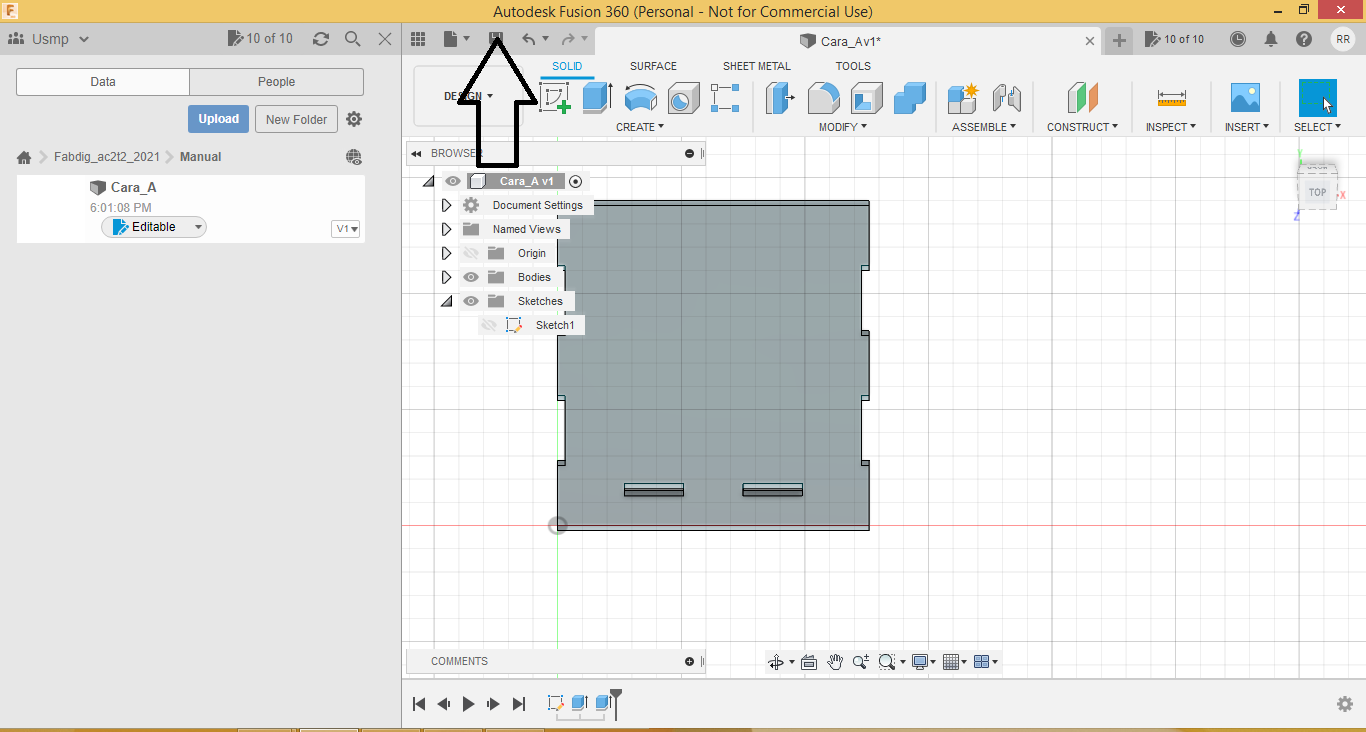Screen dimensions: 1366x732
Task: Click the Measure icon under Inspect
Action: (x=1171, y=98)
